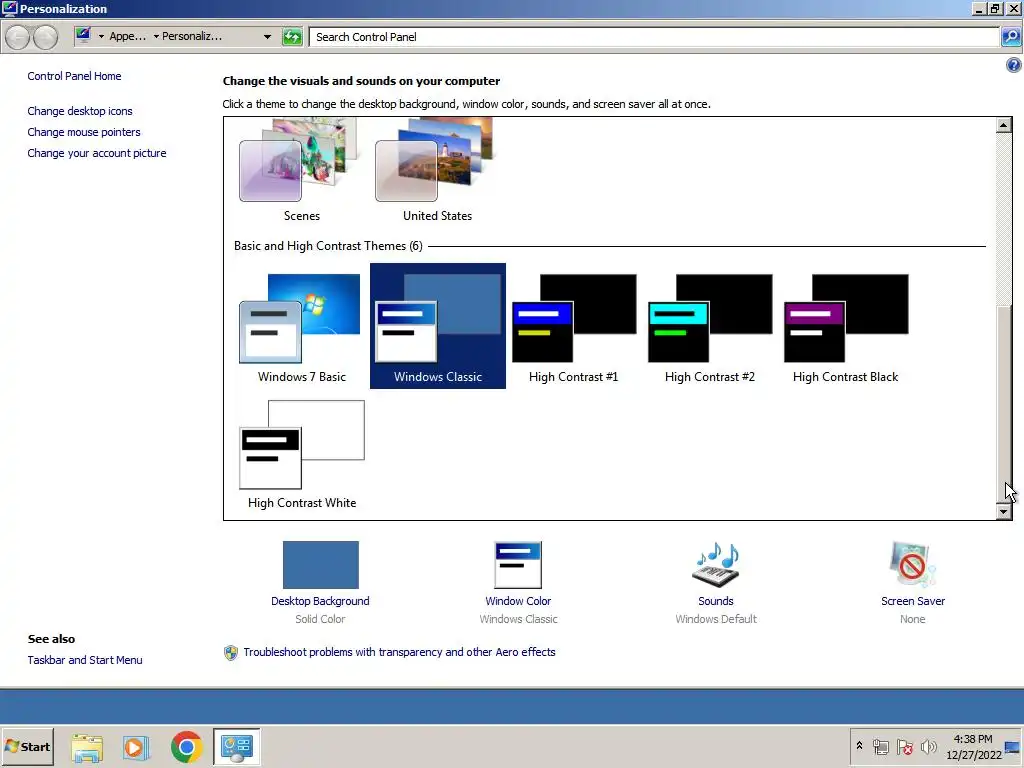This screenshot has height=768, width=1024.
Task: Open the address bar history dropdown
Action: tap(267, 37)
